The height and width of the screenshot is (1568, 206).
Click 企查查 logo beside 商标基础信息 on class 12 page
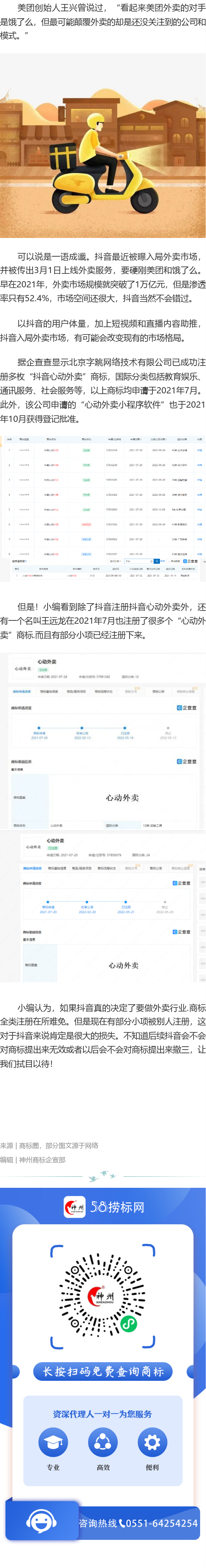point(187,762)
